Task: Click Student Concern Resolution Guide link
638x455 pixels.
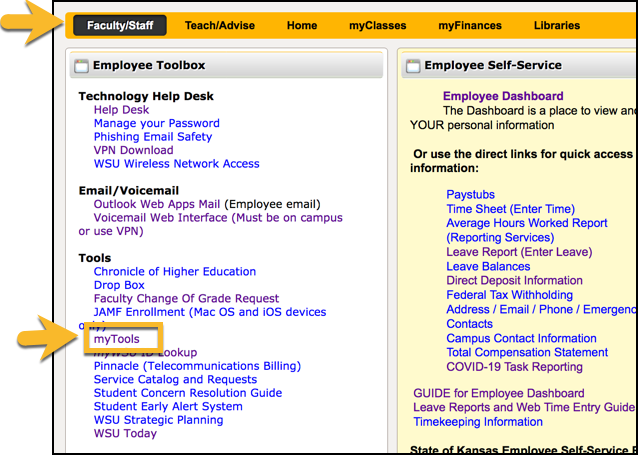Action: point(188,393)
